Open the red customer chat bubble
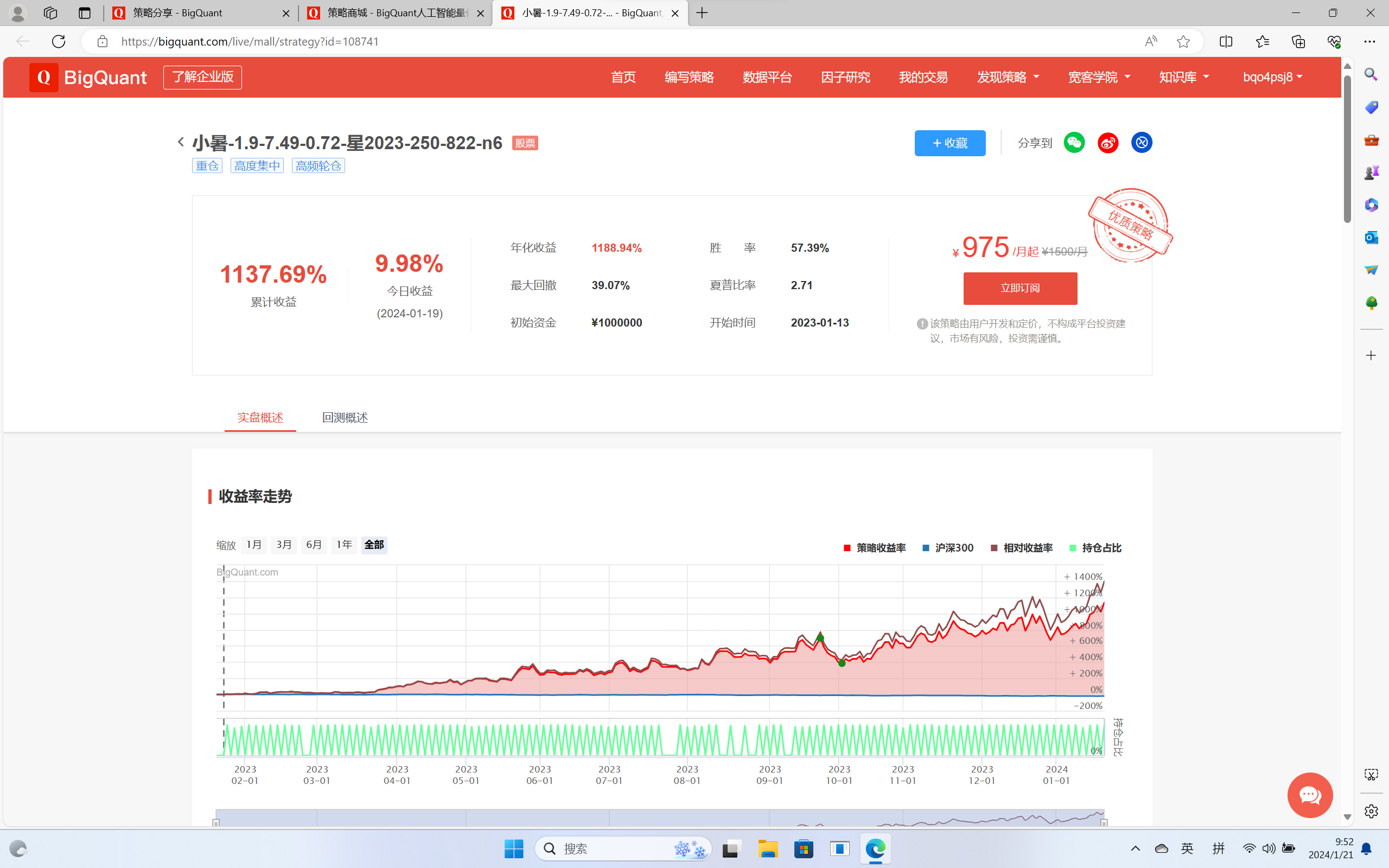Viewport: 1389px width, 868px height. (x=1309, y=795)
